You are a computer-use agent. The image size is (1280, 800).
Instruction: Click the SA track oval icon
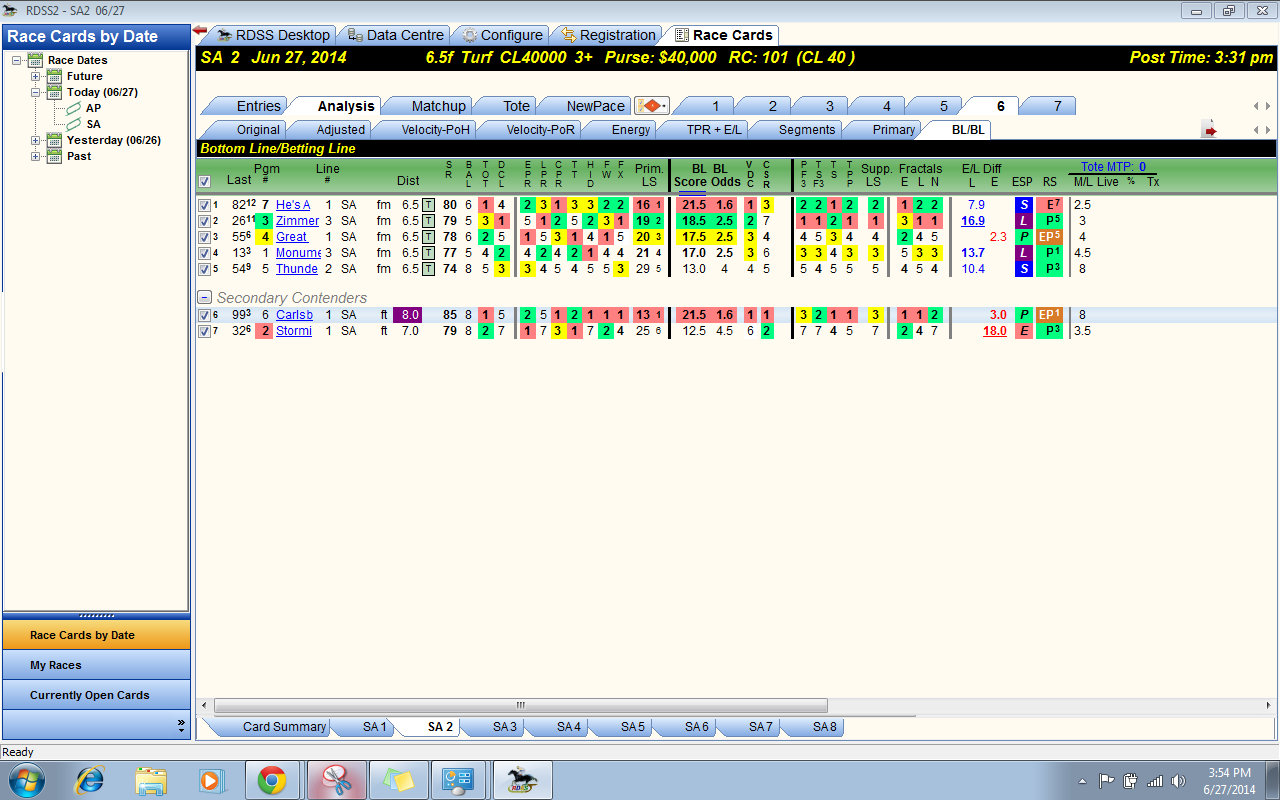[x=74, y=124]
